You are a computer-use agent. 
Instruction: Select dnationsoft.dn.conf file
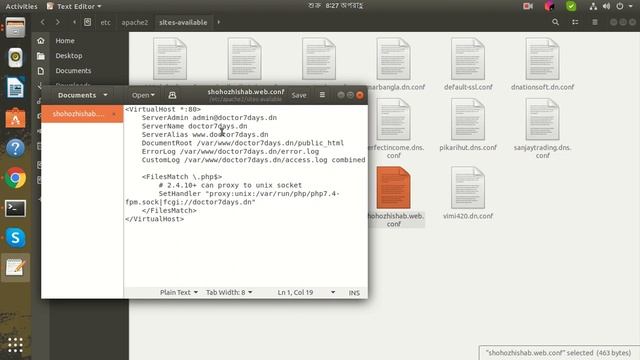[542, 64]
